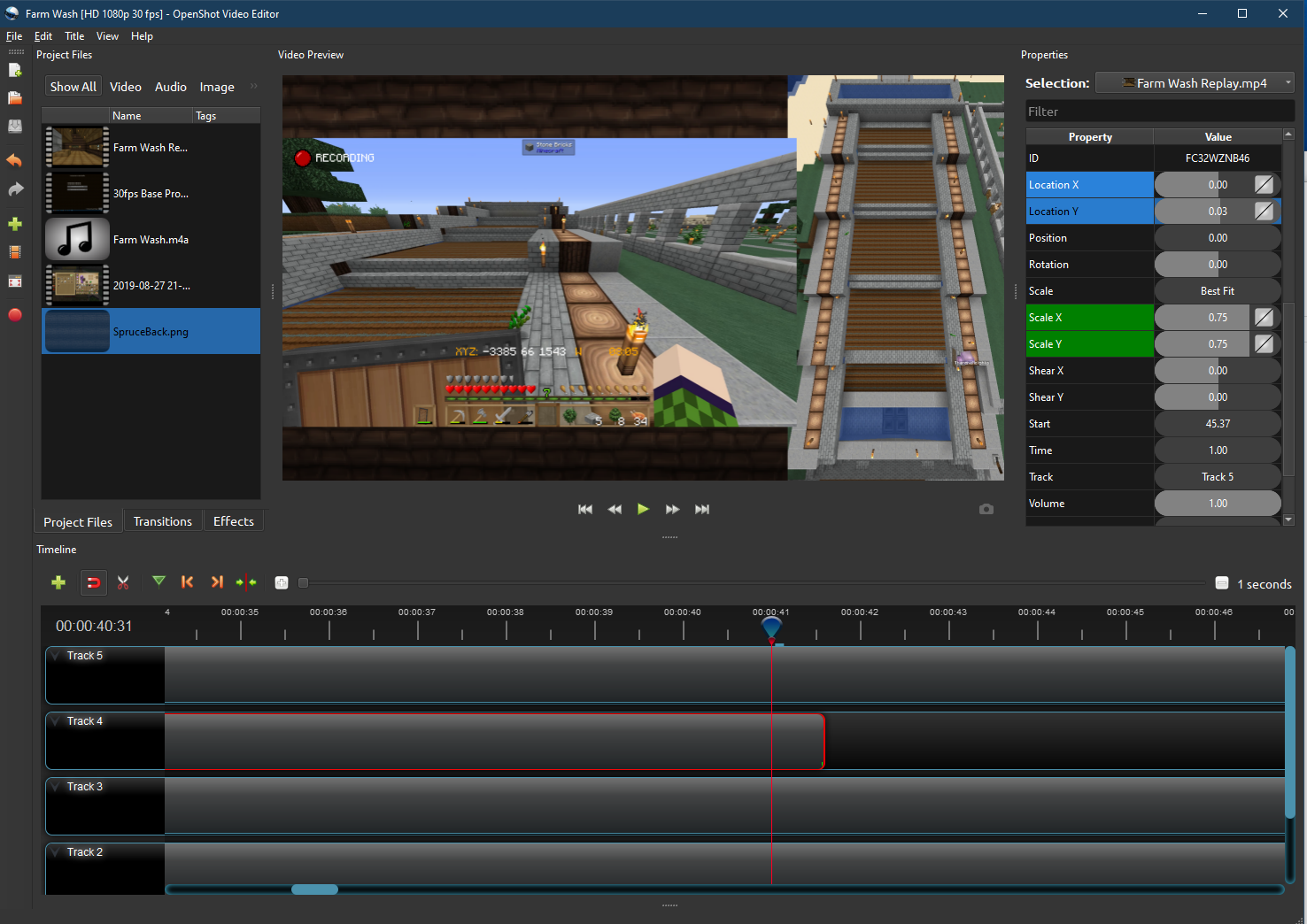Screen dimensions: 1307x924
Task: Click the zoom in icon on the timeline toolbar
Action: point(282,582)
